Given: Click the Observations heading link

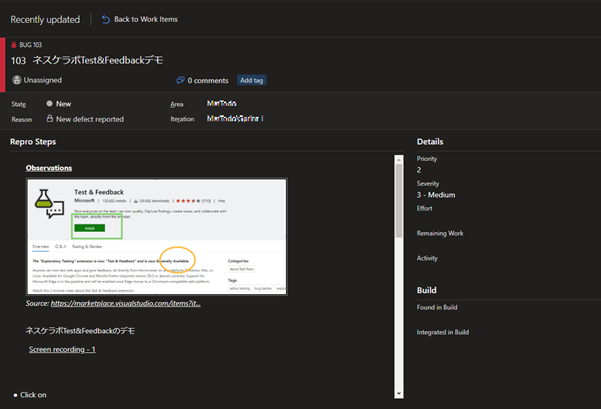Looking at the screenshot, I should tap(49, 168).
